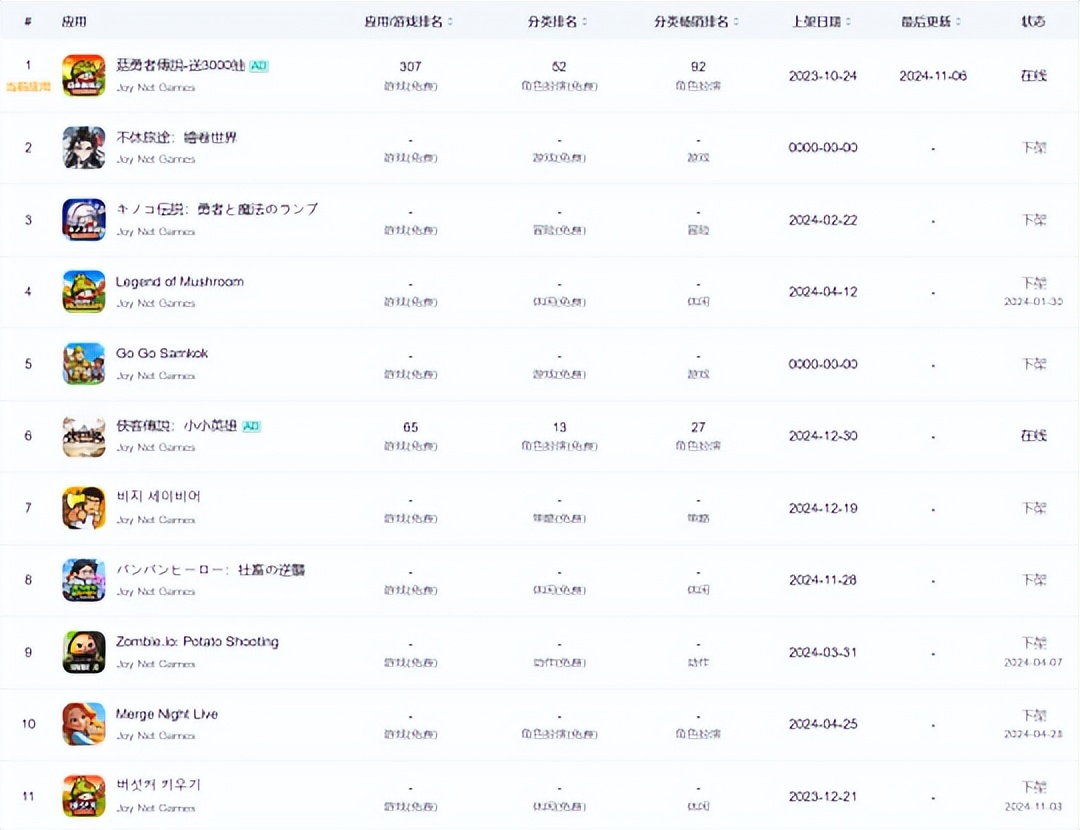
Task: Click the green AD badge beside 侠客傳說
Action: (x=250, y=425)
